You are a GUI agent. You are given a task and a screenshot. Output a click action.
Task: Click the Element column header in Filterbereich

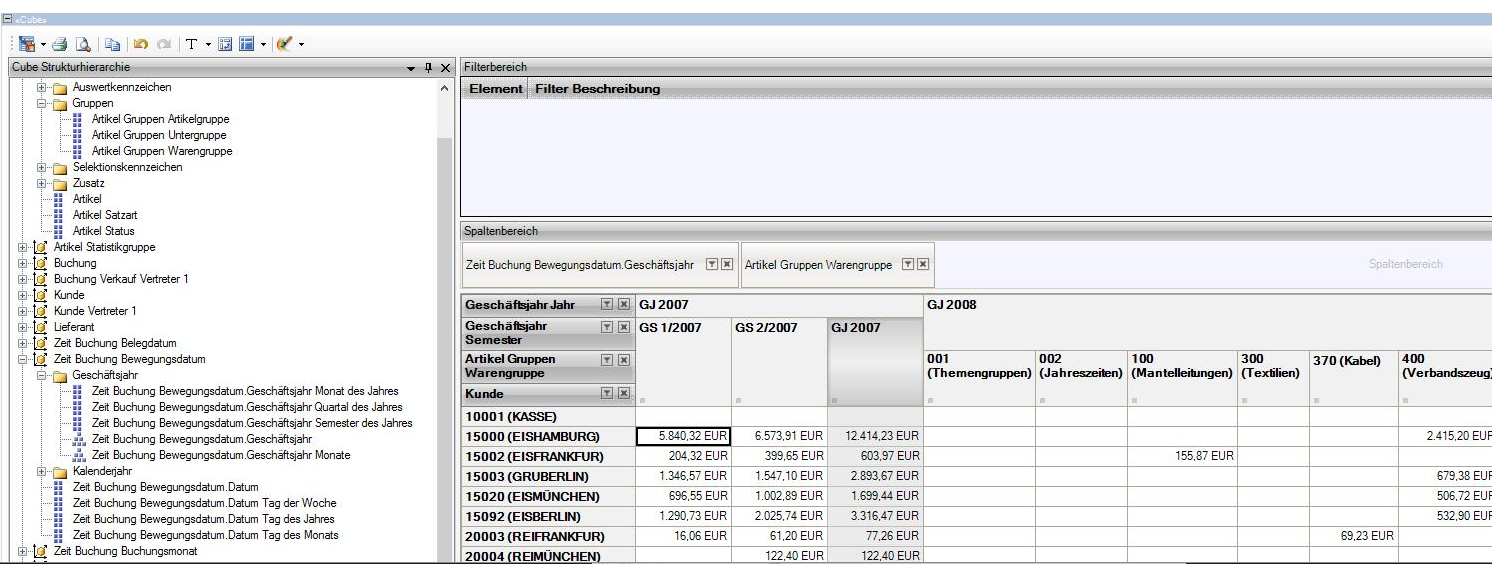(x=496, y=89)
